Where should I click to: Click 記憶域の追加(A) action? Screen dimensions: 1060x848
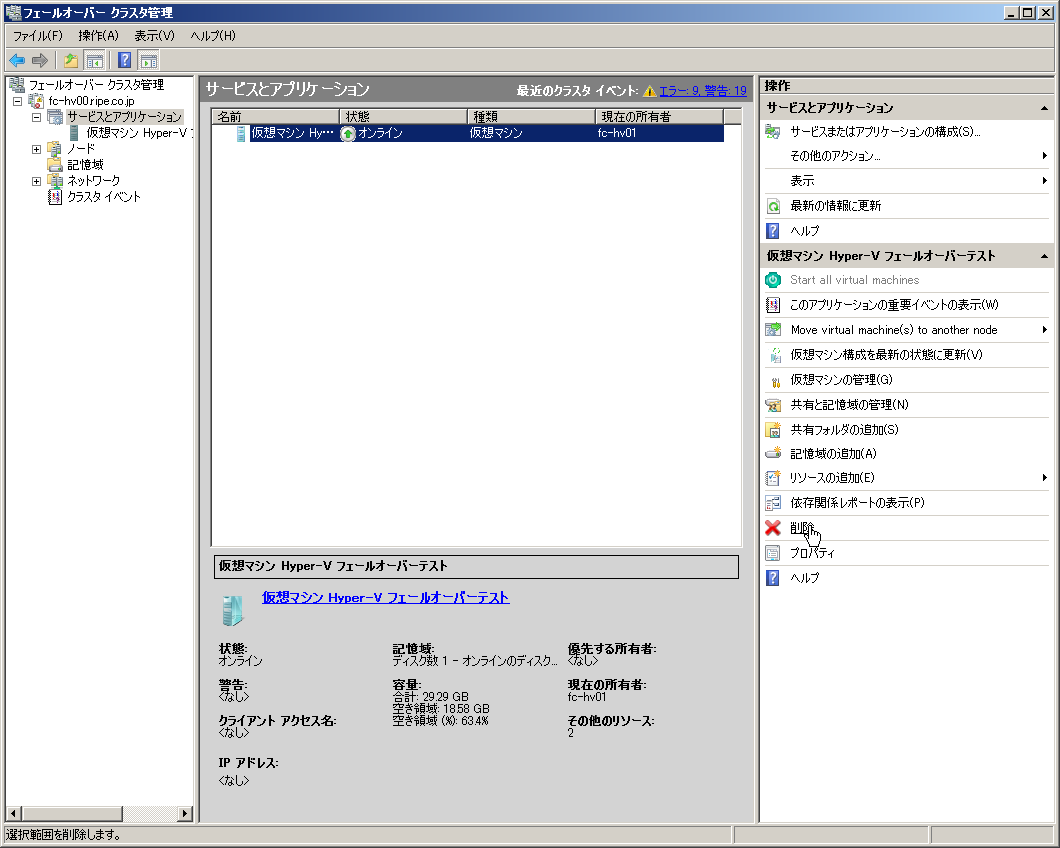[834, 454]
